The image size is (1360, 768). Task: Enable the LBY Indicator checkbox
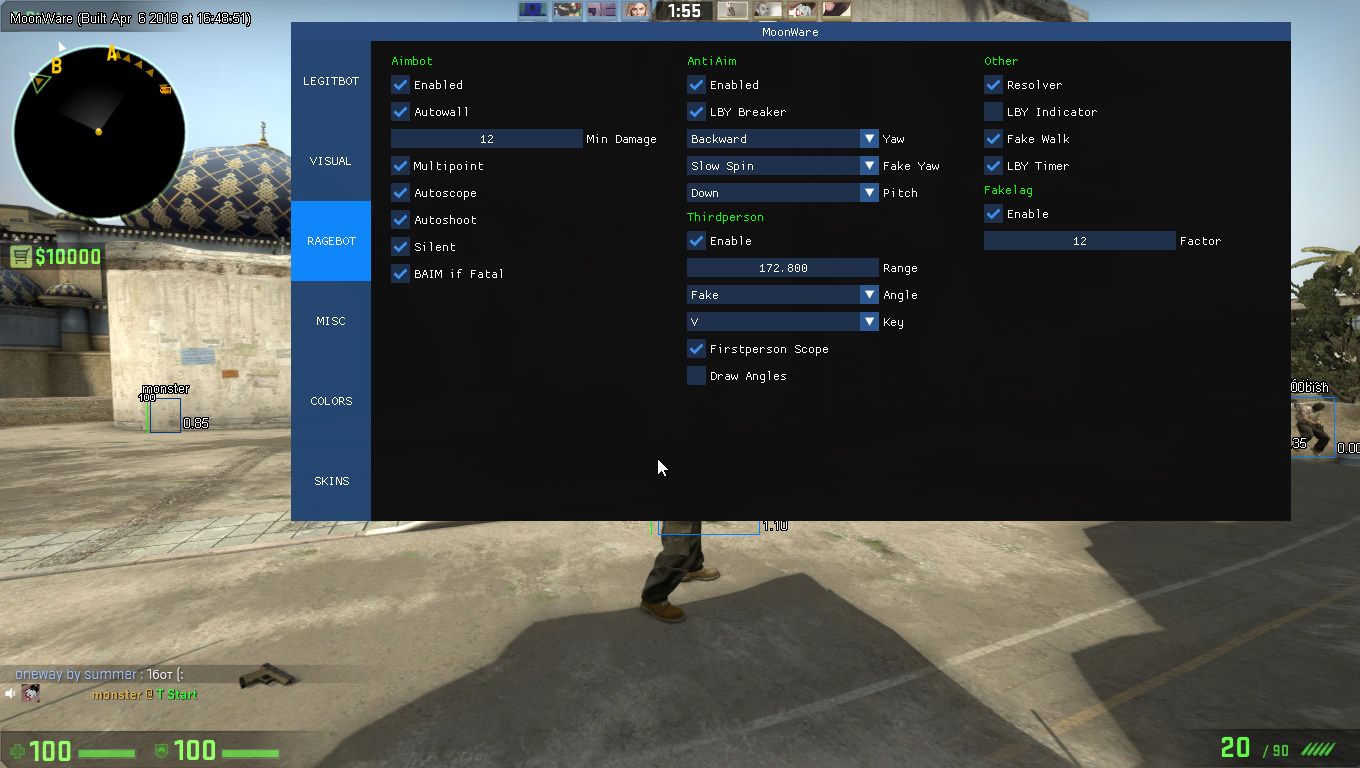coord(993,112)
